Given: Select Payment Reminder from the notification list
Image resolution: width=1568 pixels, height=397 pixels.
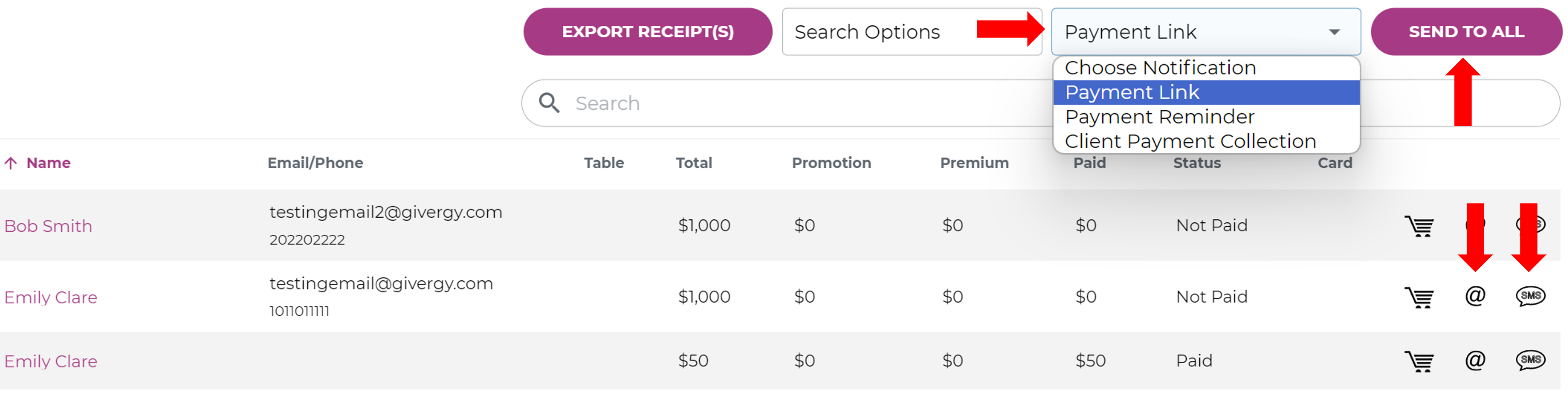Looking at the screenshot, I should point(1160,116).
